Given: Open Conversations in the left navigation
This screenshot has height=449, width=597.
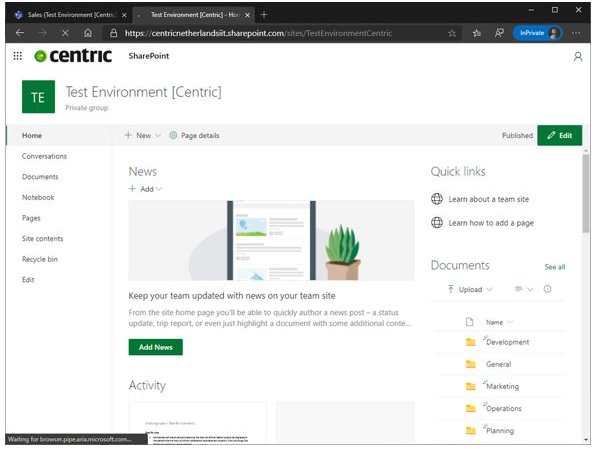Looking at the screenshot, I should 44,156.
